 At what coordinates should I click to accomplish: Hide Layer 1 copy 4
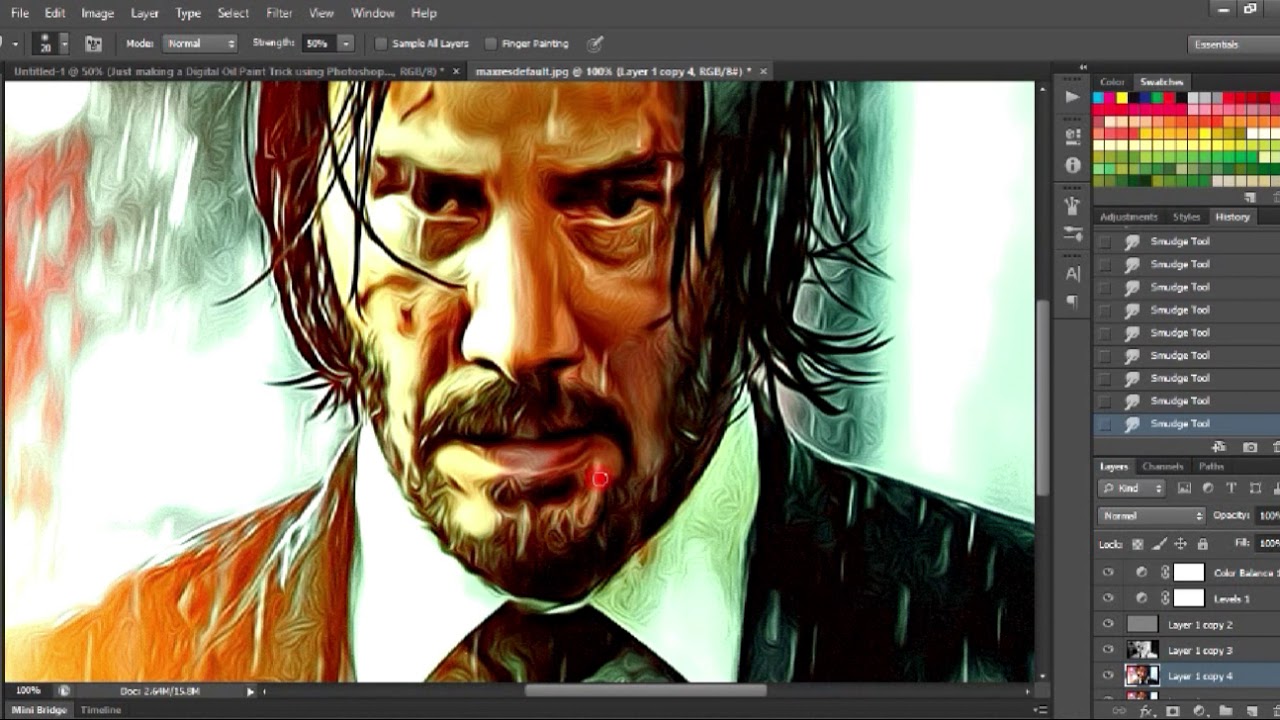(1108, 676)
